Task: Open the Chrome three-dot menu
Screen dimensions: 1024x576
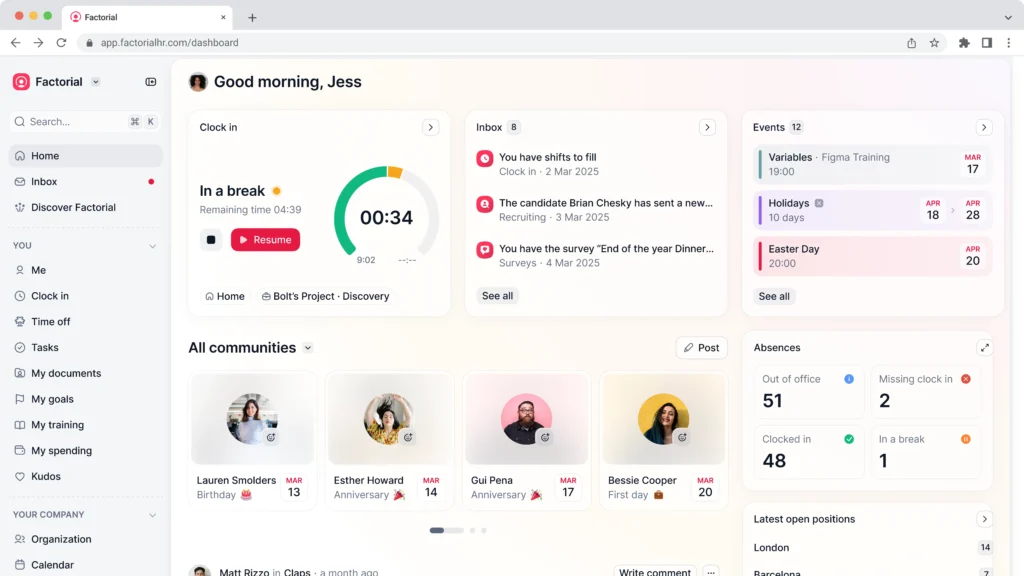Action: point(1009,42)
